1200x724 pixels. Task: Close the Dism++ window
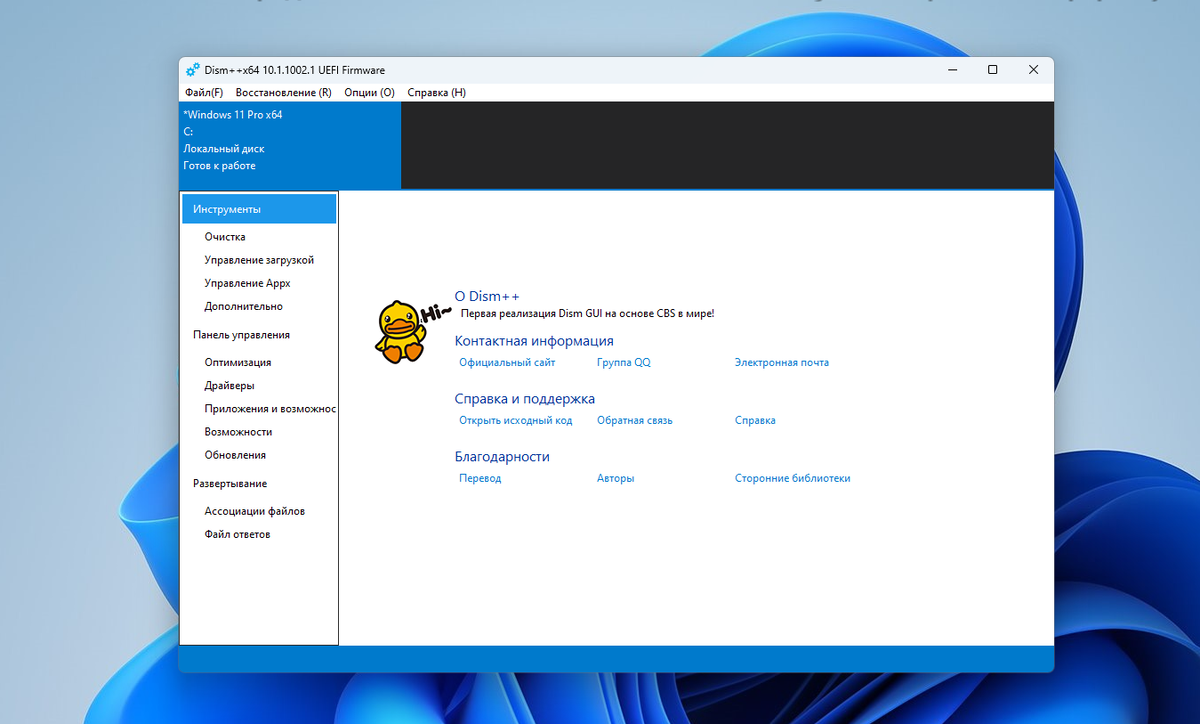coord(1033,70)
